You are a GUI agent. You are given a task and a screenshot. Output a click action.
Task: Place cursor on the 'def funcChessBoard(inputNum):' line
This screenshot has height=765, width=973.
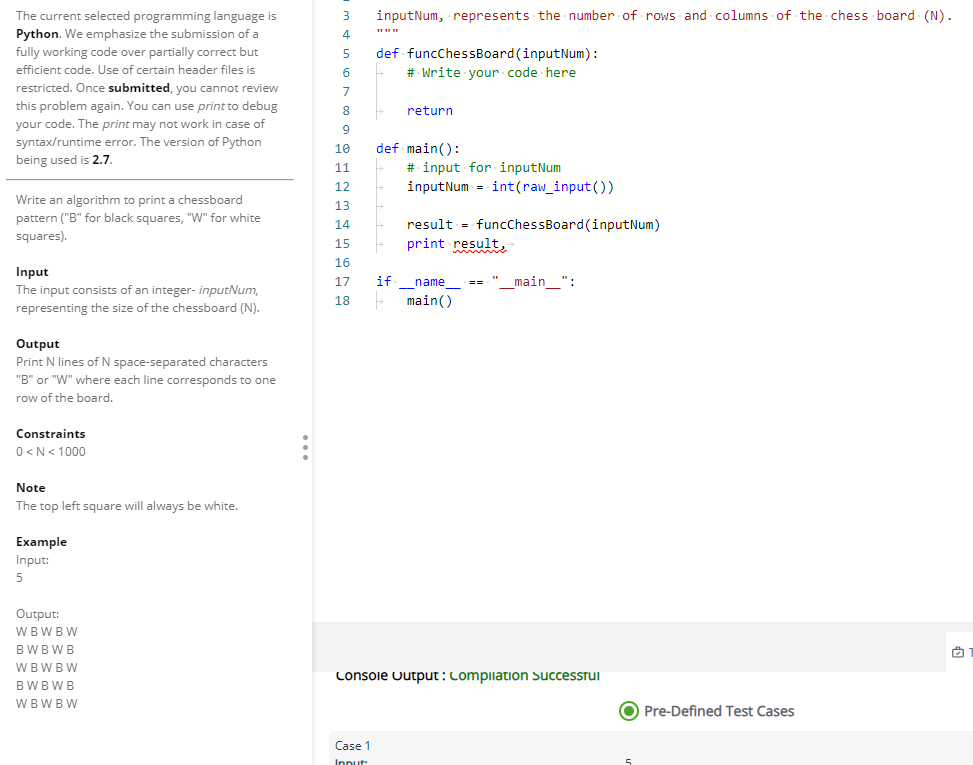point(487,54)
